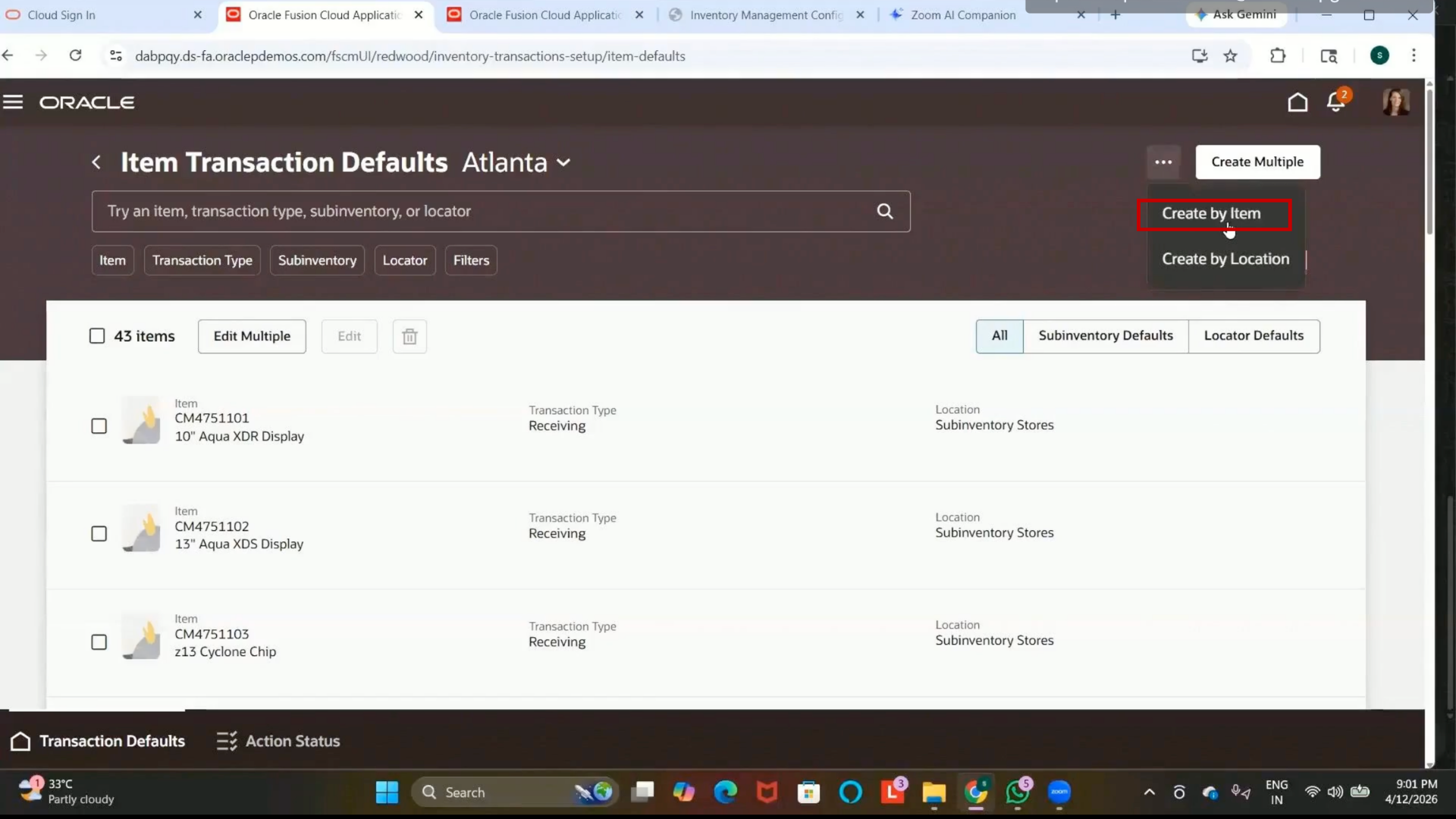Select the checkbox for item CM4751103
The height and width of the screenshot is (819, 1456).
[99, 642]
